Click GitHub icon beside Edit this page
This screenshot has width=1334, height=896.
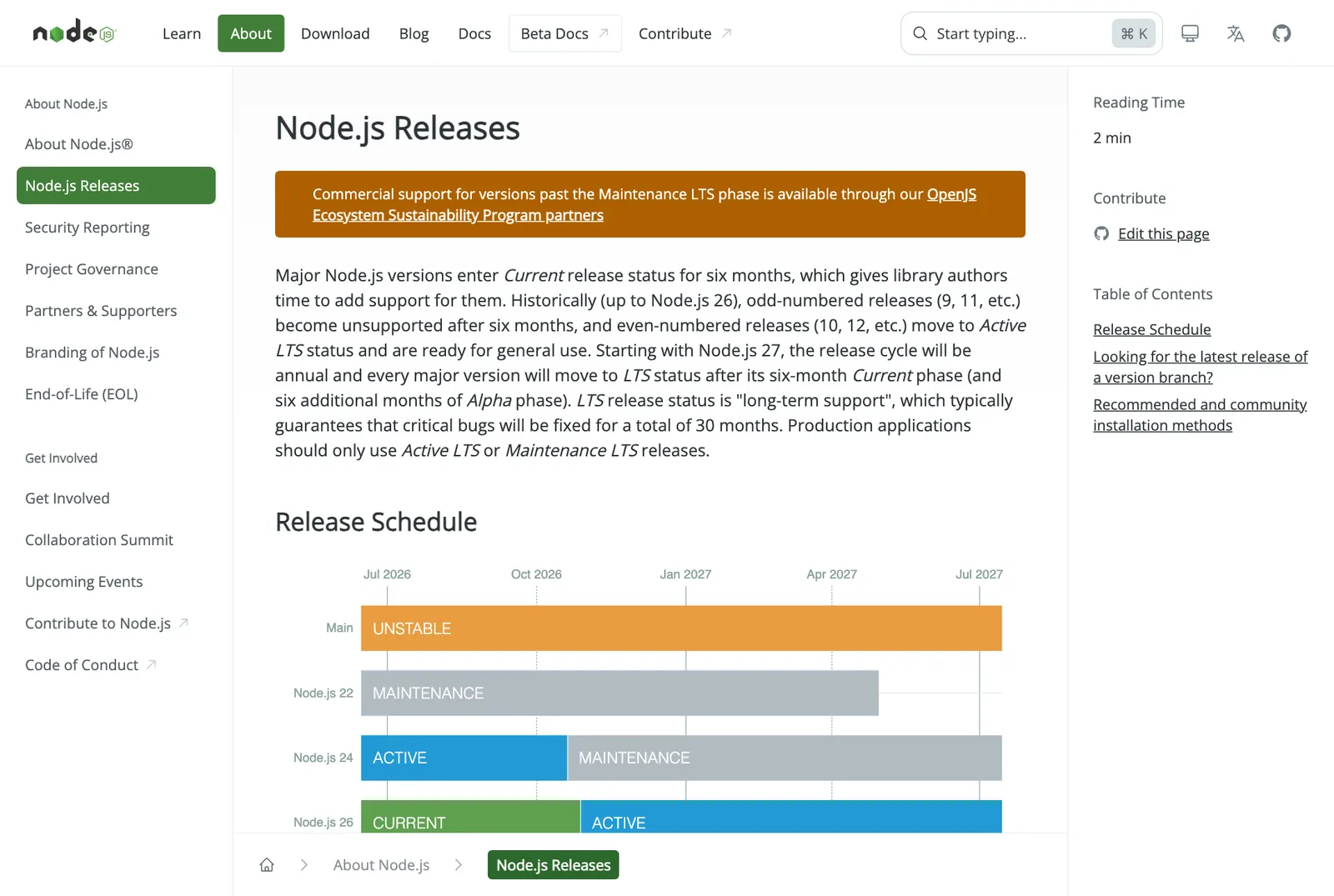point(1101,233)
